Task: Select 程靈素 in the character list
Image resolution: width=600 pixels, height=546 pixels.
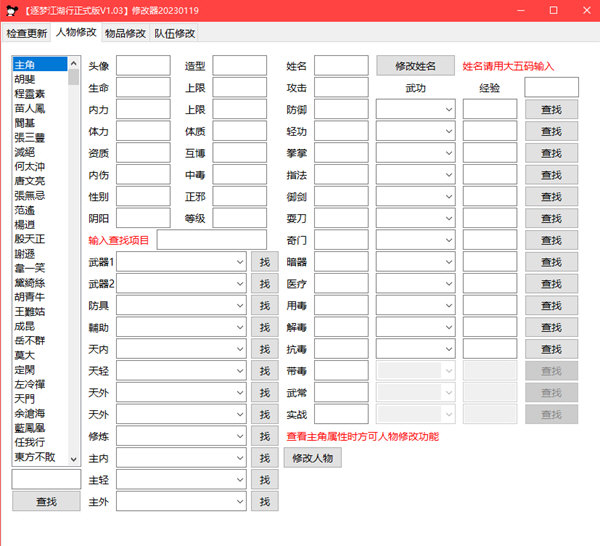Action: [x=40, y=94]
